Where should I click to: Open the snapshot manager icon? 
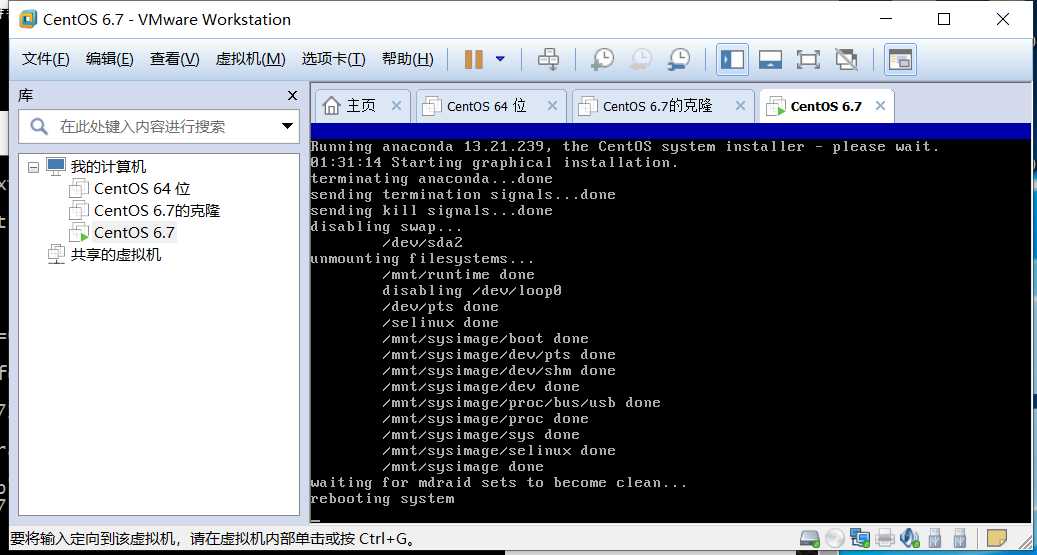679,60
